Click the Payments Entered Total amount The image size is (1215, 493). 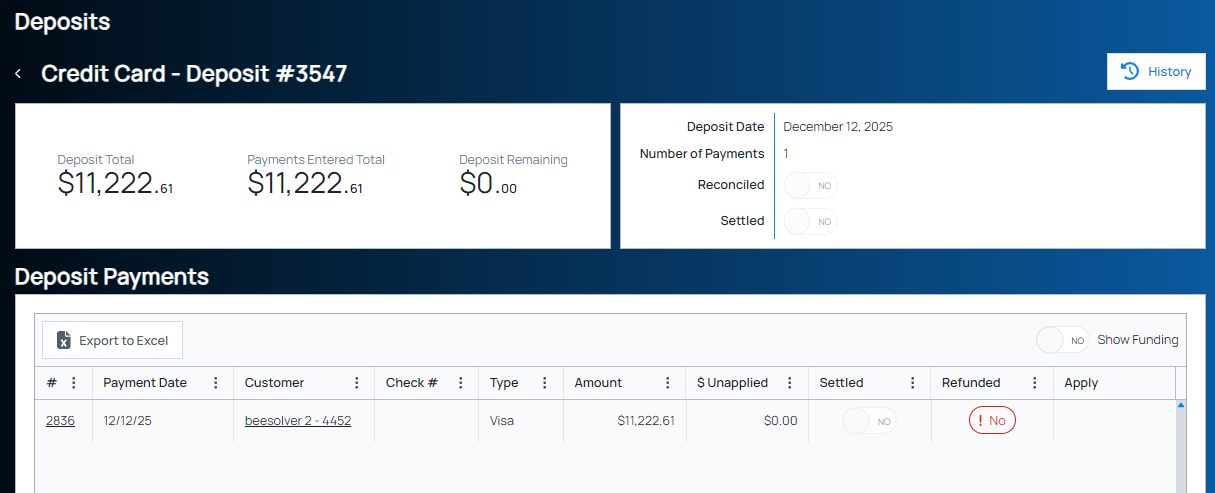point(305,183)
